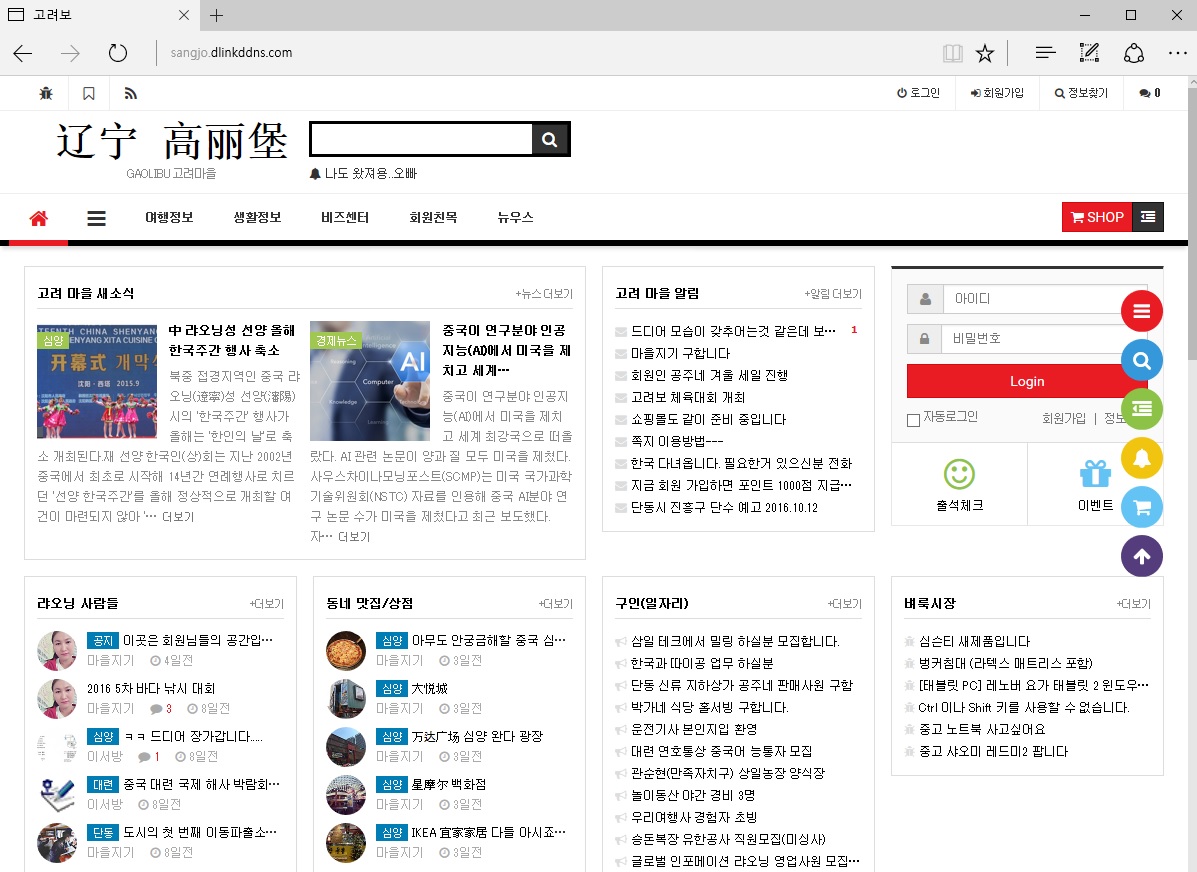Click the bug icon in the top bar
1197x872 pixels.
(46, 93)
